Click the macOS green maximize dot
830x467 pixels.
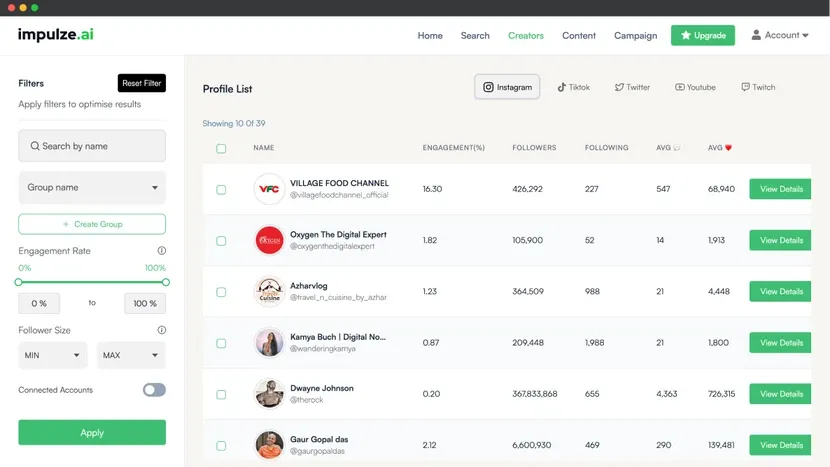(x=34, y=7)
